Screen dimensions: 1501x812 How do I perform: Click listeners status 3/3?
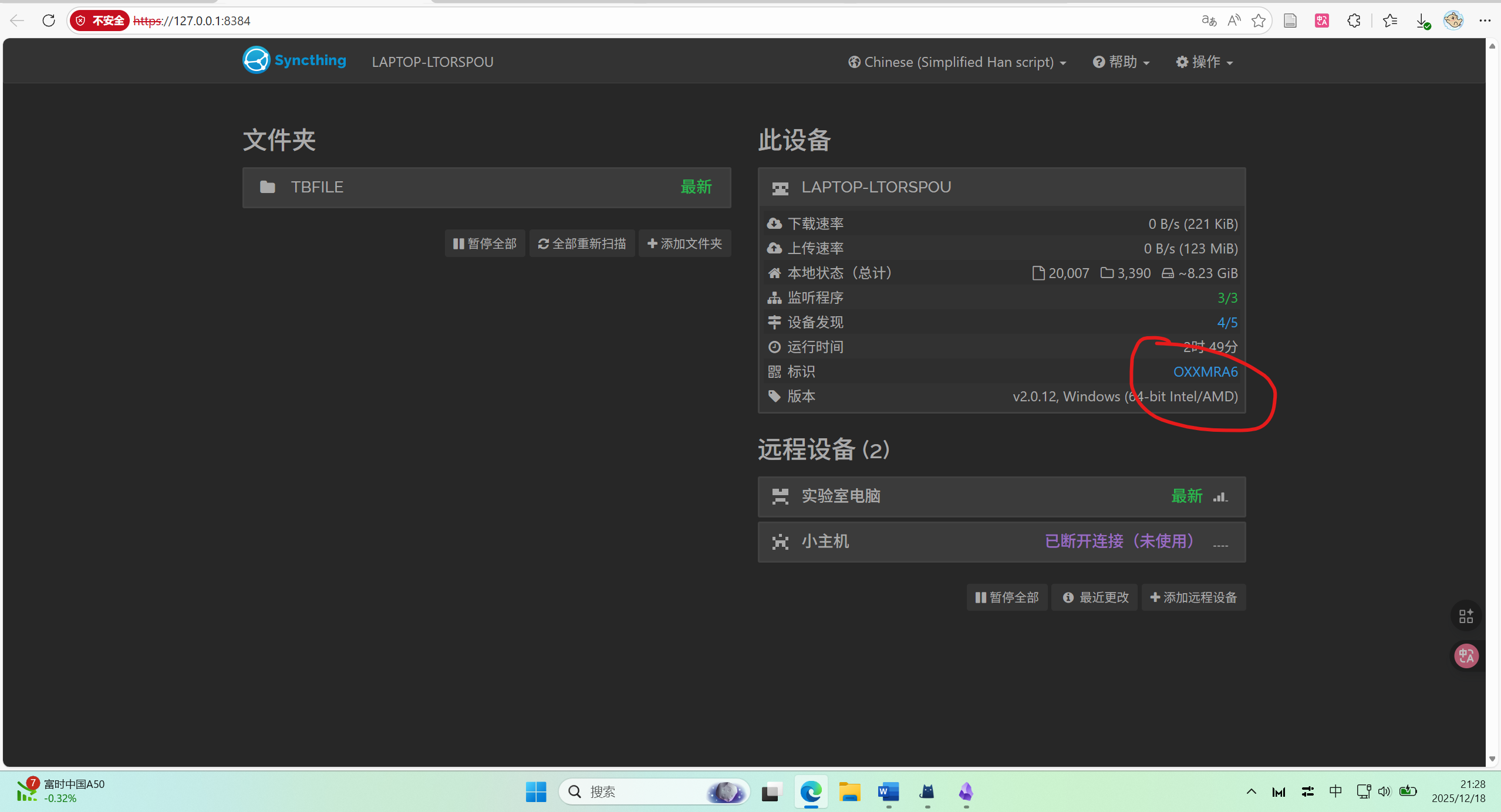[1227, 298]
